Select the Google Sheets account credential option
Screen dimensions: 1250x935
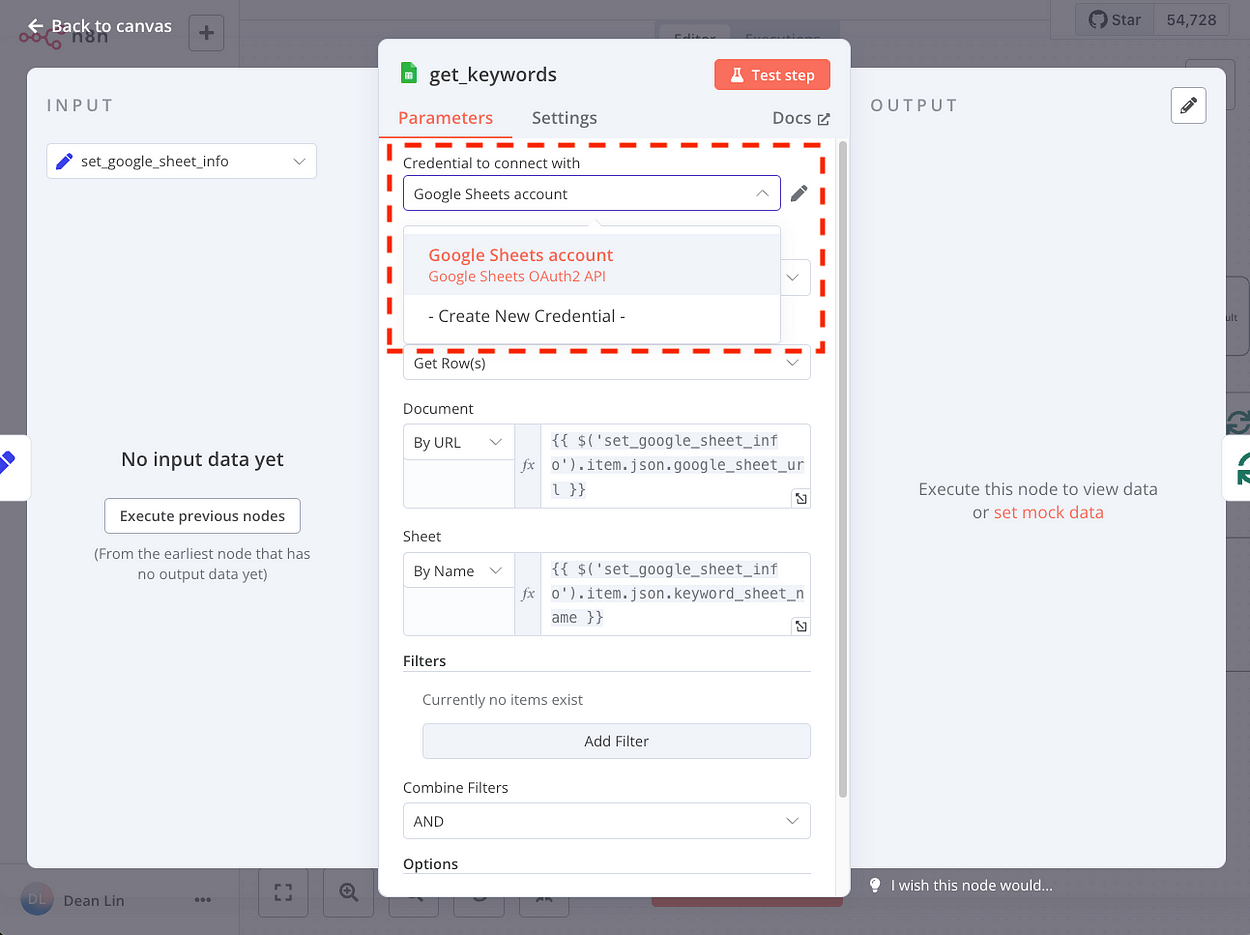[592, 265]
